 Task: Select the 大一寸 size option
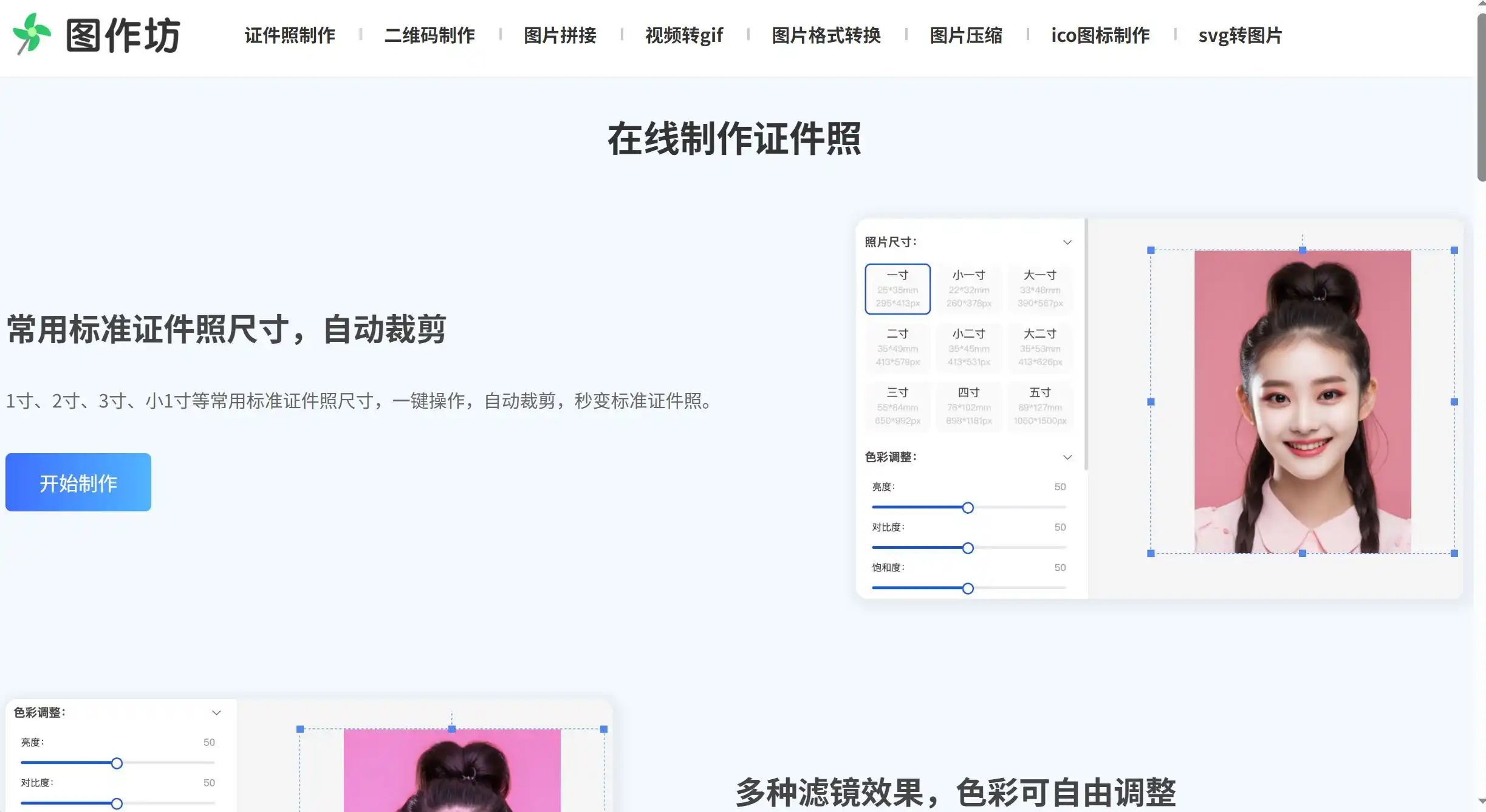pyautogui.click(x=1040, y=289)
